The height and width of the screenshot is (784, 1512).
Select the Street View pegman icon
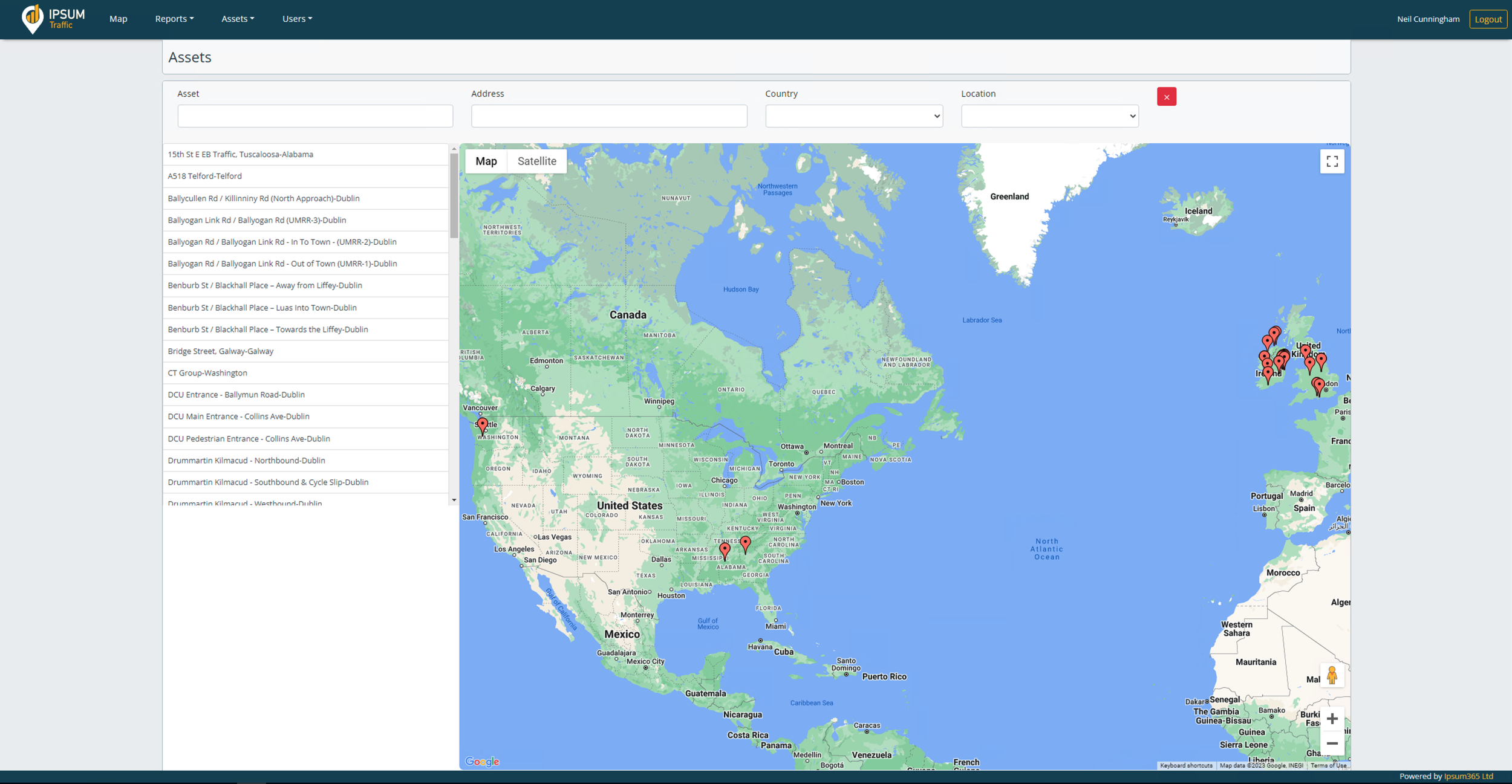1331,675
